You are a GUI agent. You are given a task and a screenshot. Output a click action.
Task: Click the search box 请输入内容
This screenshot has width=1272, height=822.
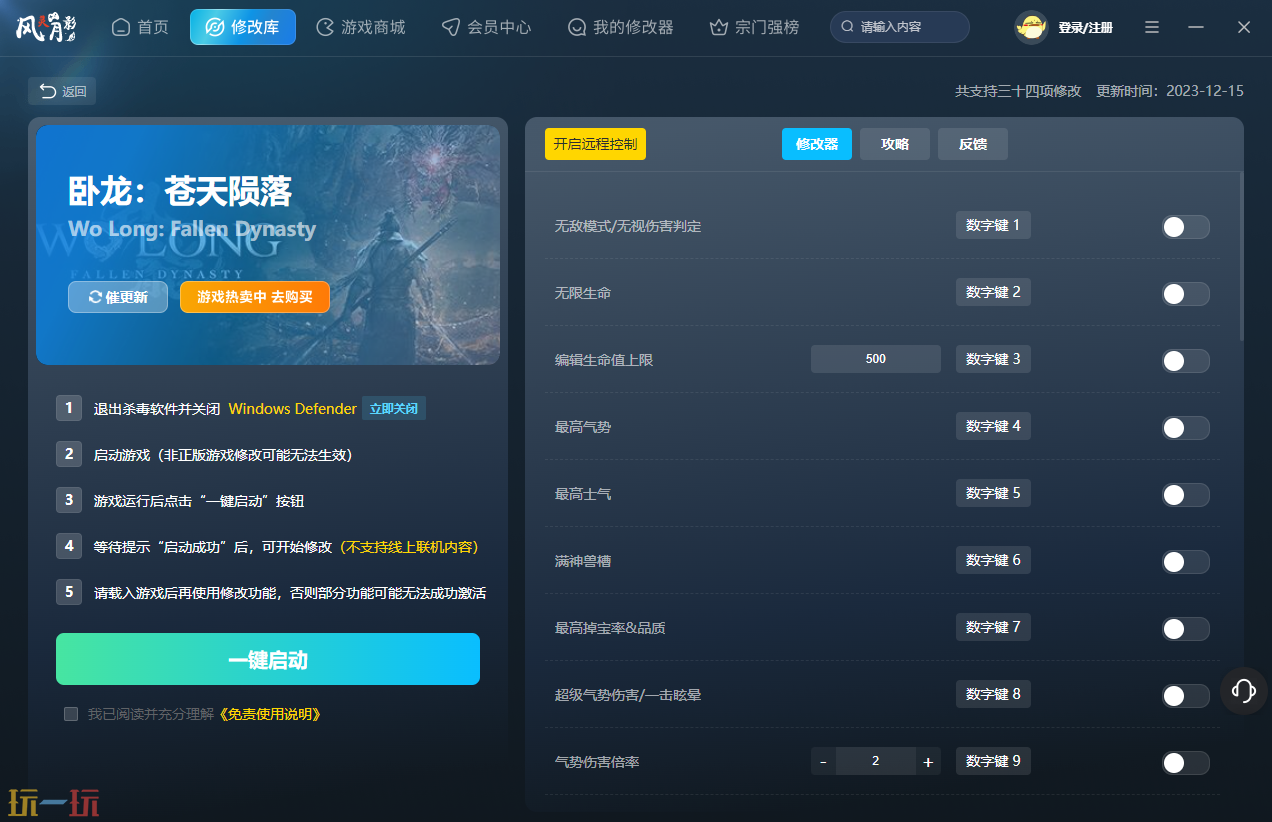[x=899, y=27]
